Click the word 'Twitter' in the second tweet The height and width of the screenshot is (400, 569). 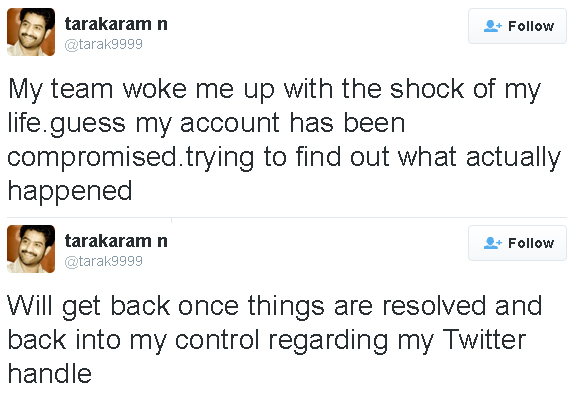click(484, 339)
